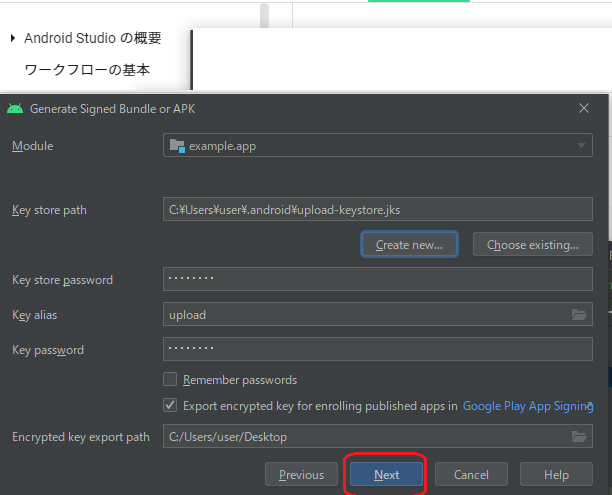Click the example.app module folder icon
The height and width of the screenshot is (495, 612).
[177, 146]
